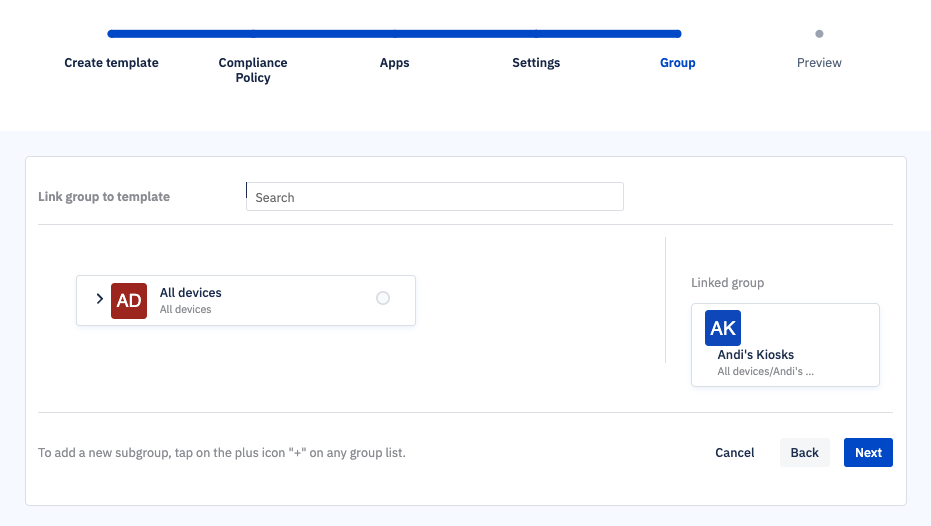The image size is (931, 526).
Task: Open the Preview step
Action: point(819,62)
